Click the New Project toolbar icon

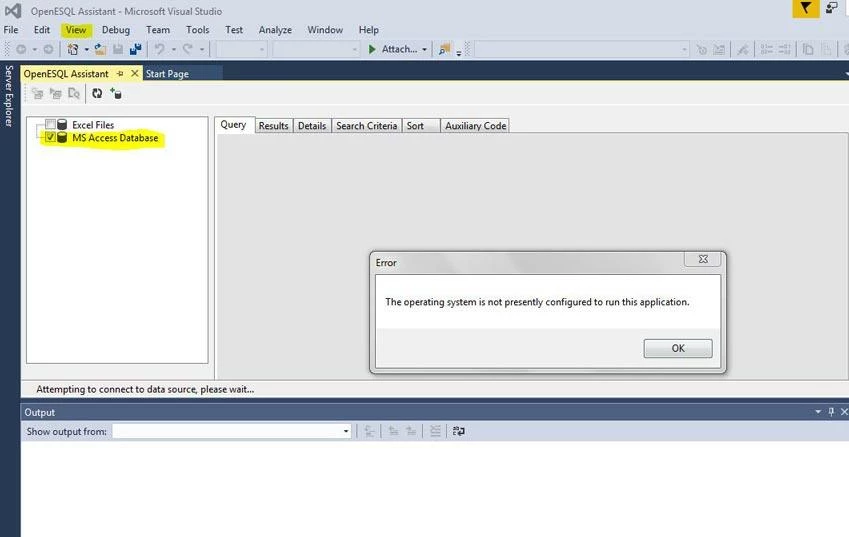73,49
